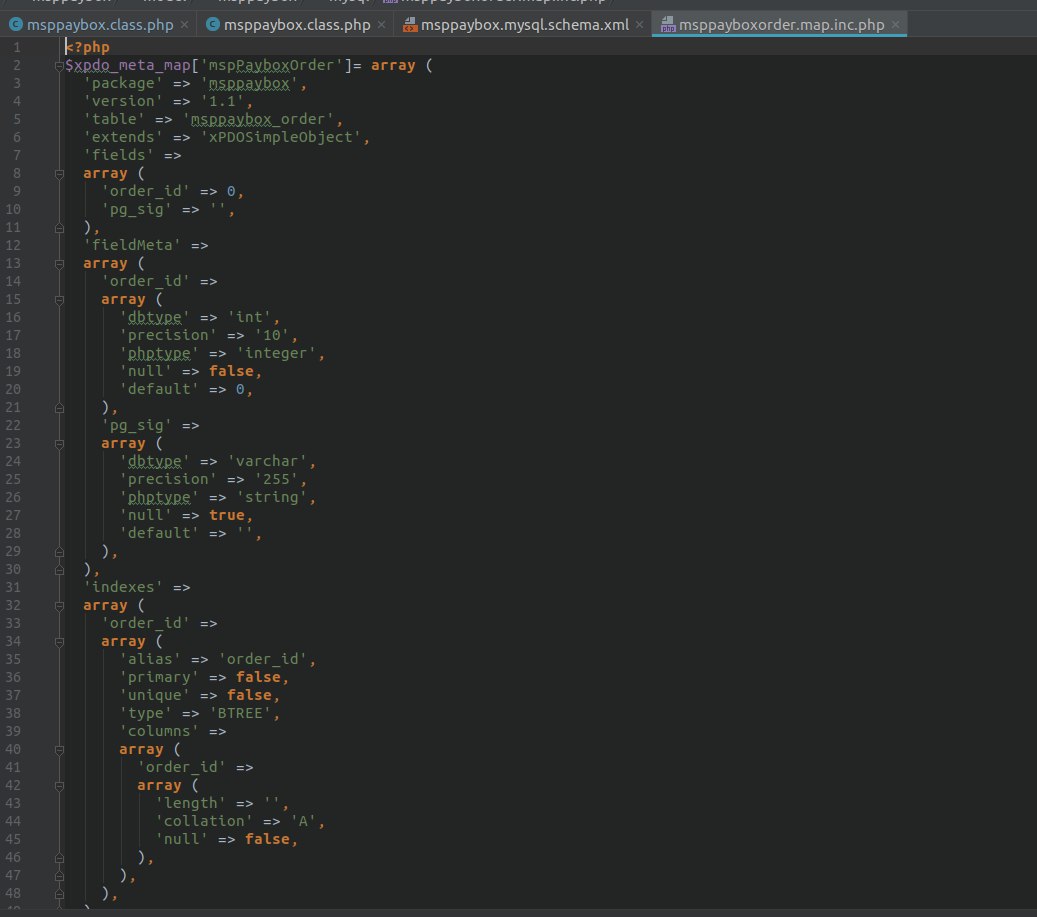
Task: Click the 'fieldMeta' key on line 12
Action: tap(132, 245)
